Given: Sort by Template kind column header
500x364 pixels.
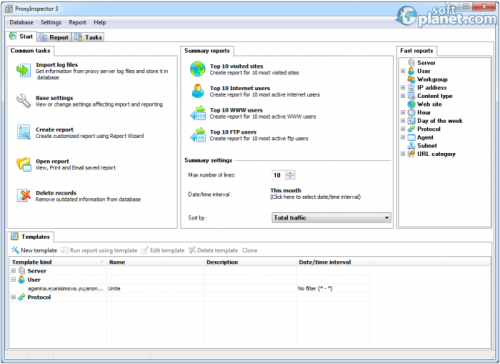Looking at the screenshot, I should coord(58,262).
